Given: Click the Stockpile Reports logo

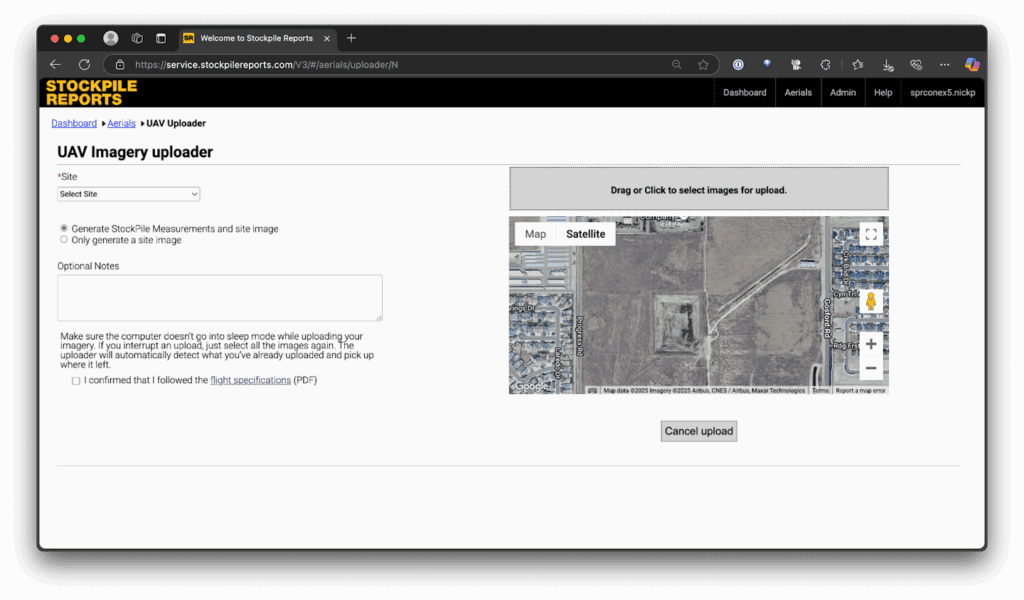Looking at the screenshot, I should coord(91,93).
